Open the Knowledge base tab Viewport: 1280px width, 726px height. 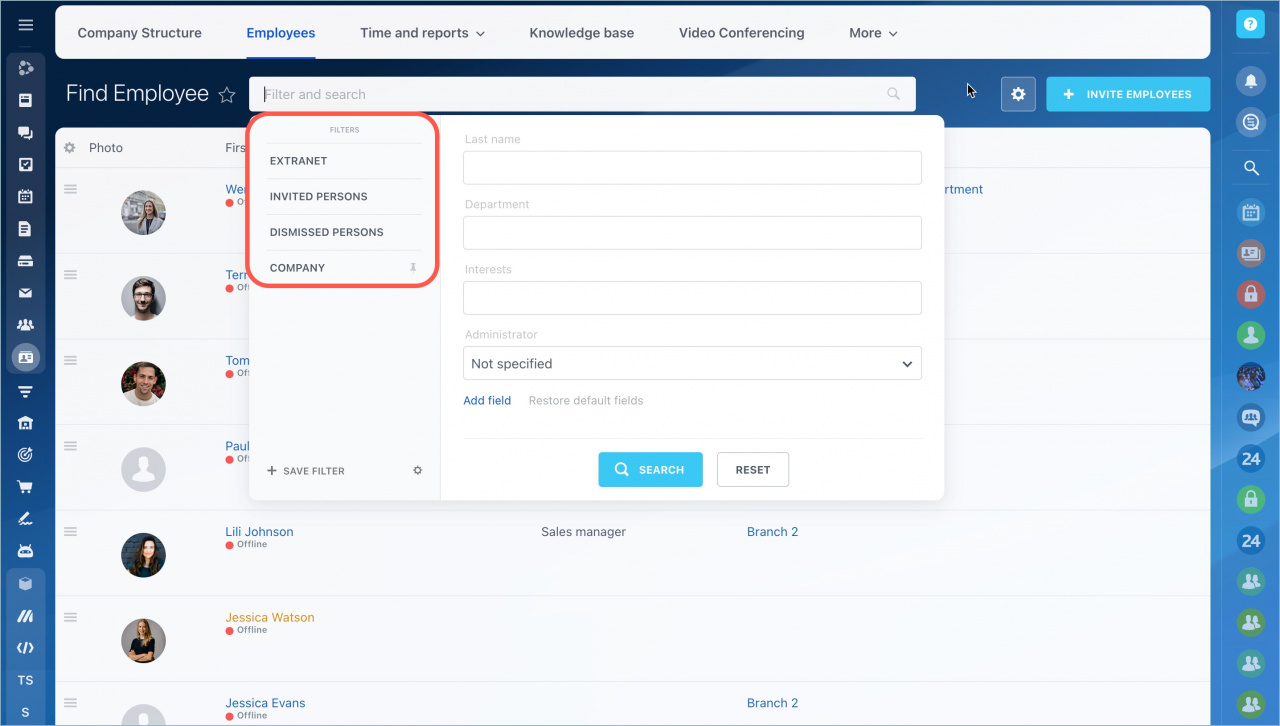[x=582, y=33]
